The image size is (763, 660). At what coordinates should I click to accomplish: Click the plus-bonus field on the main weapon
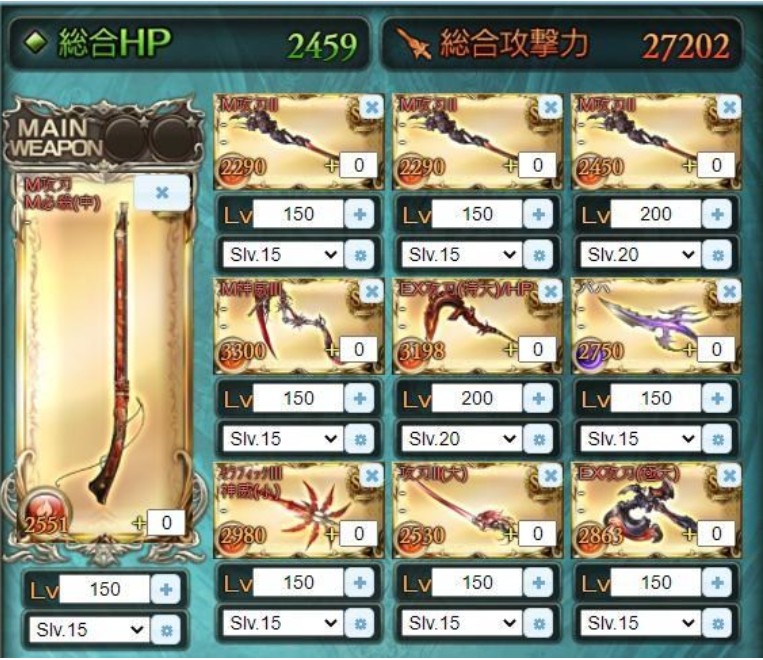tap(166, 523)
